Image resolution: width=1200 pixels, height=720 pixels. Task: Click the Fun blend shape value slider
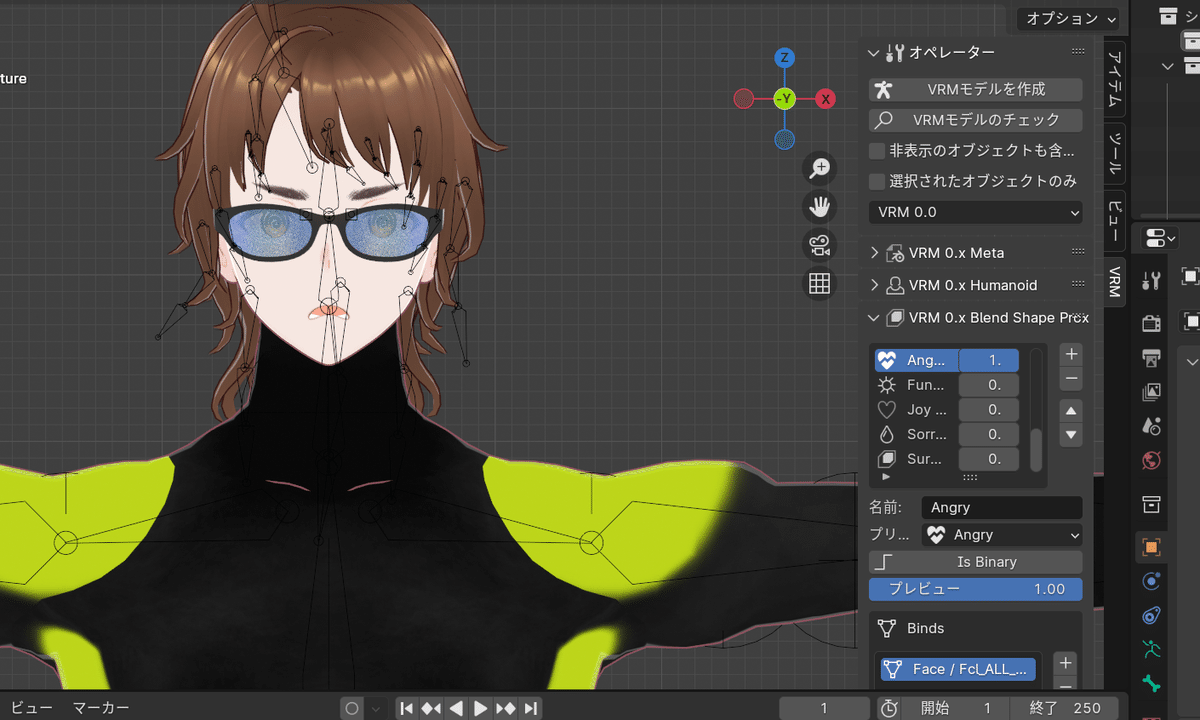pyautogui.click(x=989, y=385)
